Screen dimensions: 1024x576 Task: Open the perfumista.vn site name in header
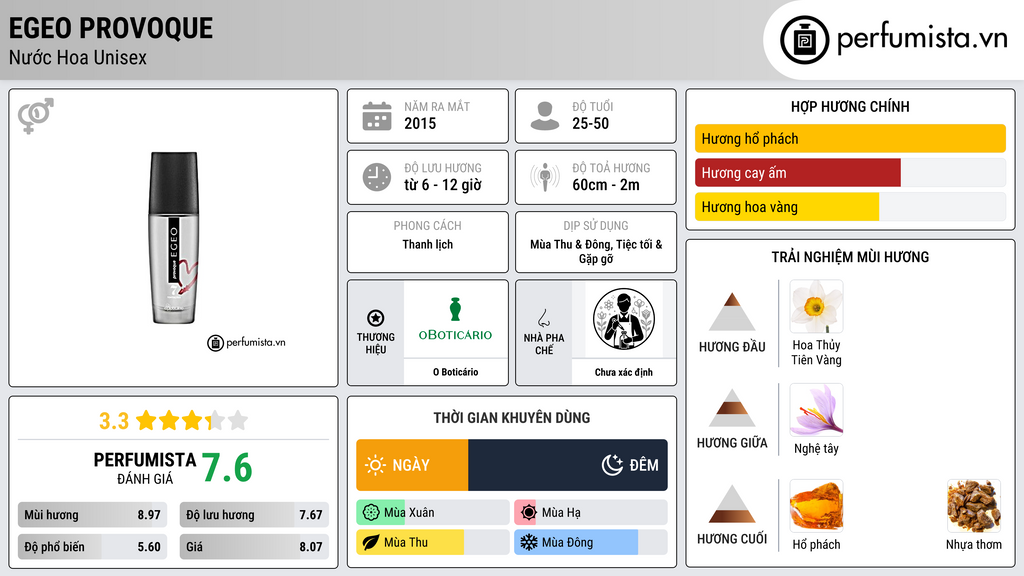click(x=922, y=39)
